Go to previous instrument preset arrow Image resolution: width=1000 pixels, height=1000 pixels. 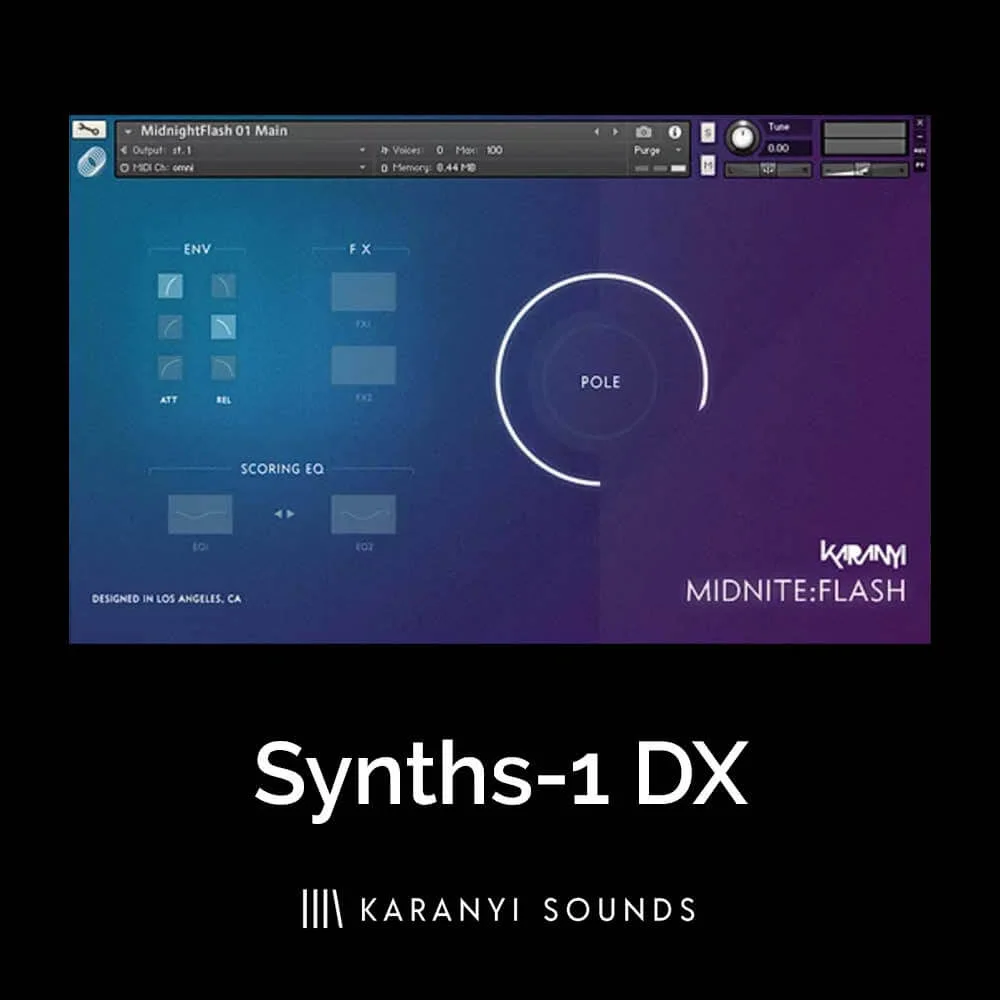[x=596, y=131]
